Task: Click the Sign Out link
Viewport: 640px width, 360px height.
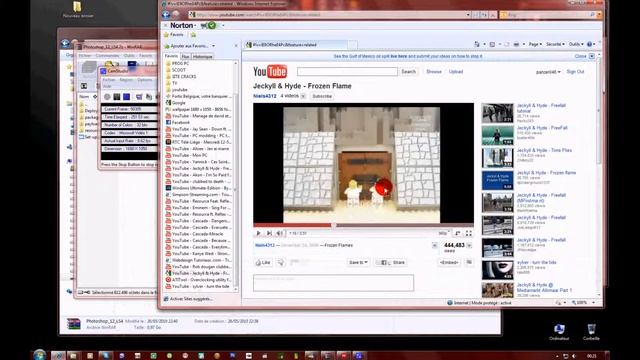Action: 575,72
